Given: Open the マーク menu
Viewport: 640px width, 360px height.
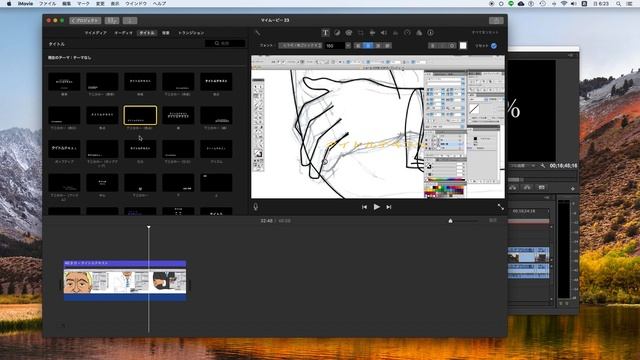Looking at the screenshot, I should [83, 3].
